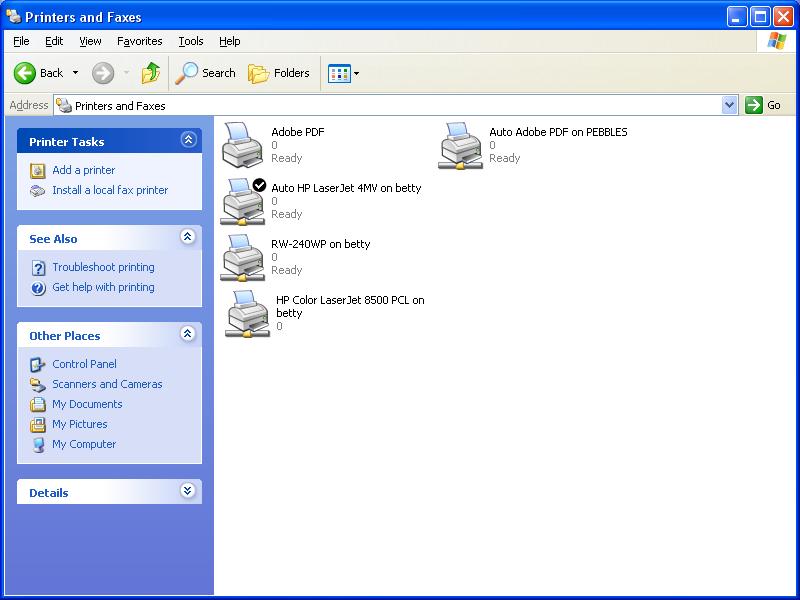Click the Other Places header title
The image size is (800, 600).
[65, 336]
